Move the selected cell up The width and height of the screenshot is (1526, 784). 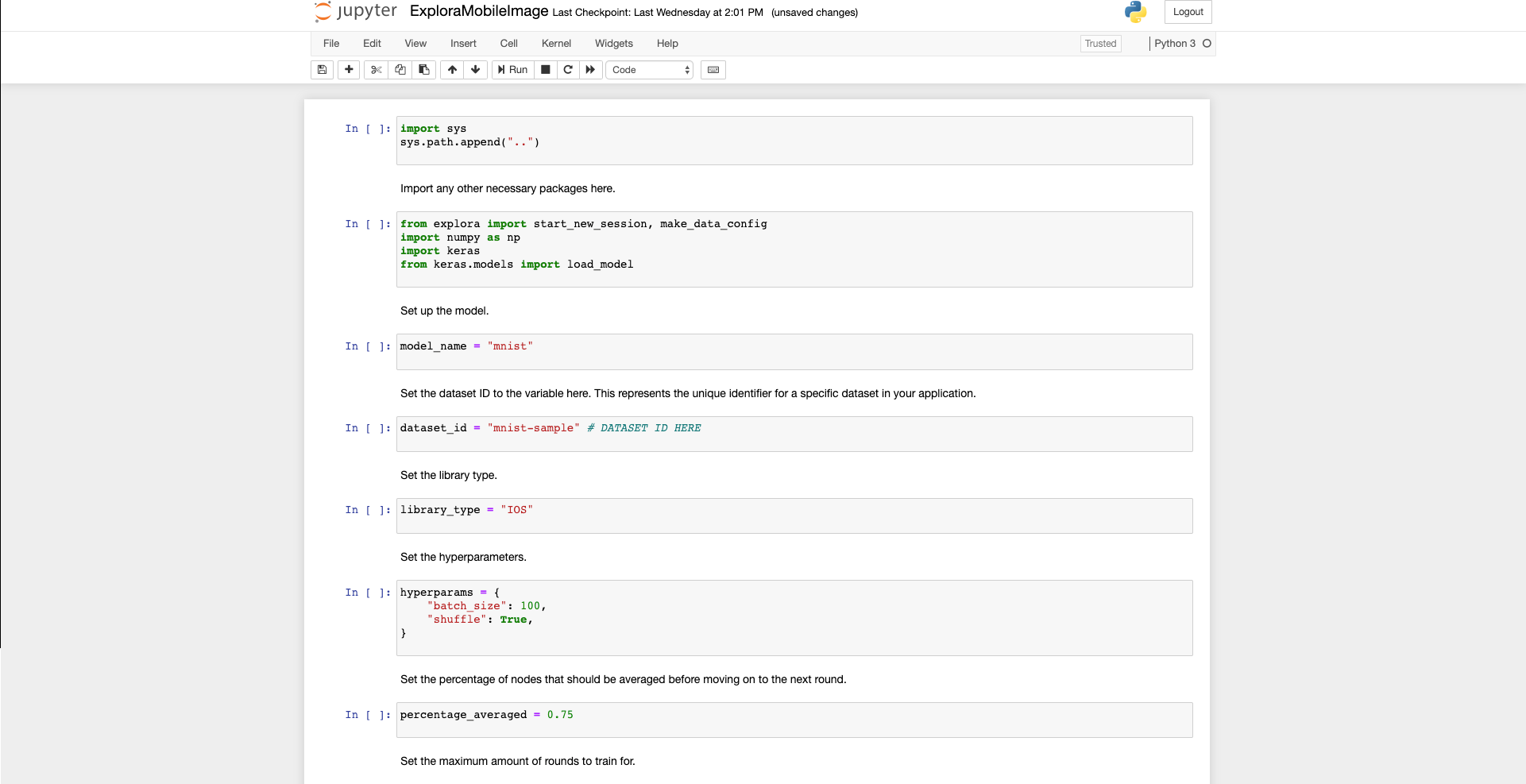tap(452, 70)
